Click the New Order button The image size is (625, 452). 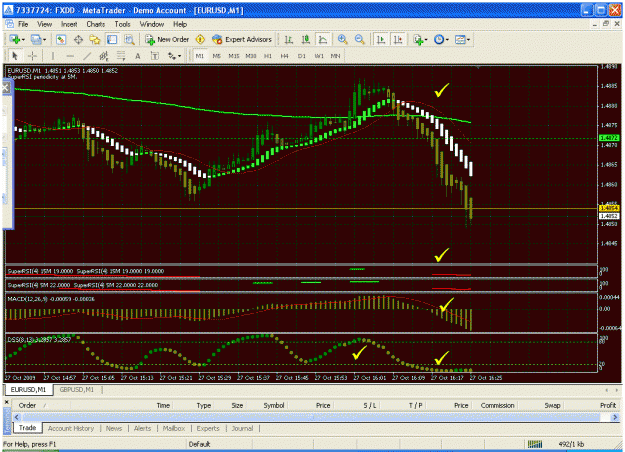pos(167,39)
